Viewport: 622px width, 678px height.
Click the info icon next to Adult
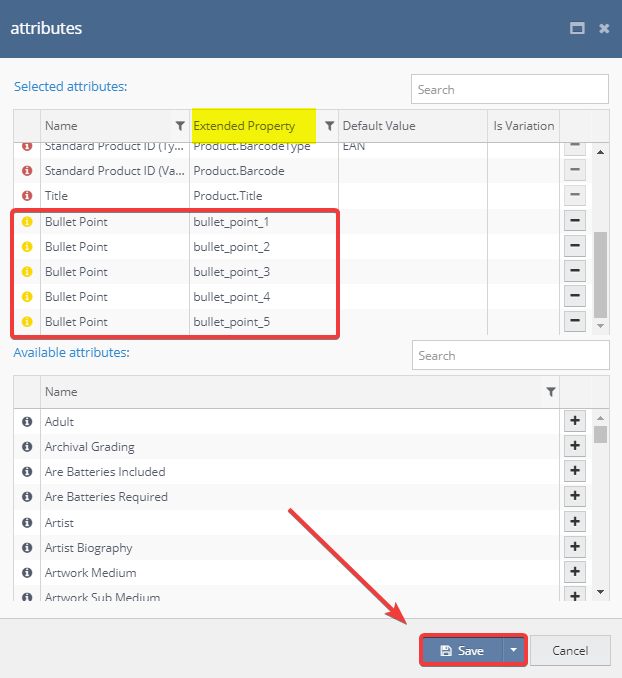[27, 422]
